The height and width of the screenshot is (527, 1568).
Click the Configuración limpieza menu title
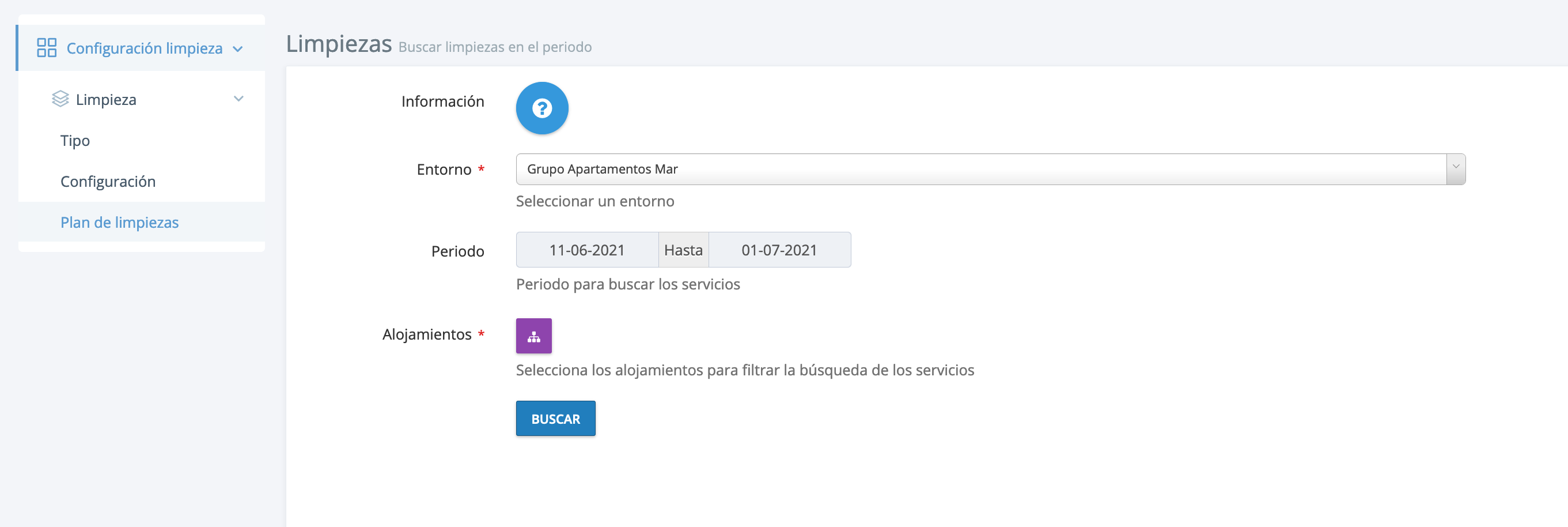[144, 48]
